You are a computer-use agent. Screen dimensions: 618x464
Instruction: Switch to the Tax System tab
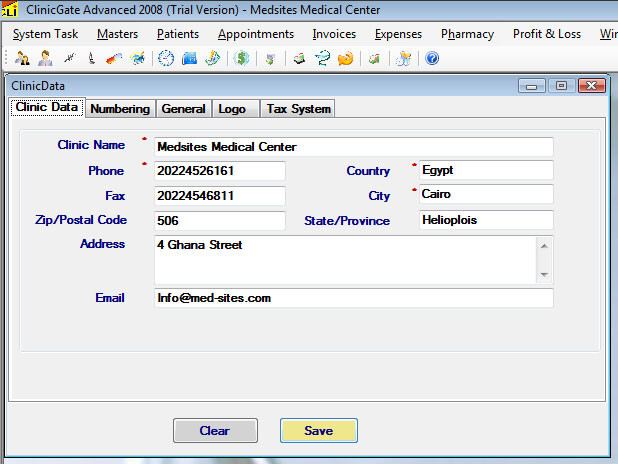click(298, 109)
